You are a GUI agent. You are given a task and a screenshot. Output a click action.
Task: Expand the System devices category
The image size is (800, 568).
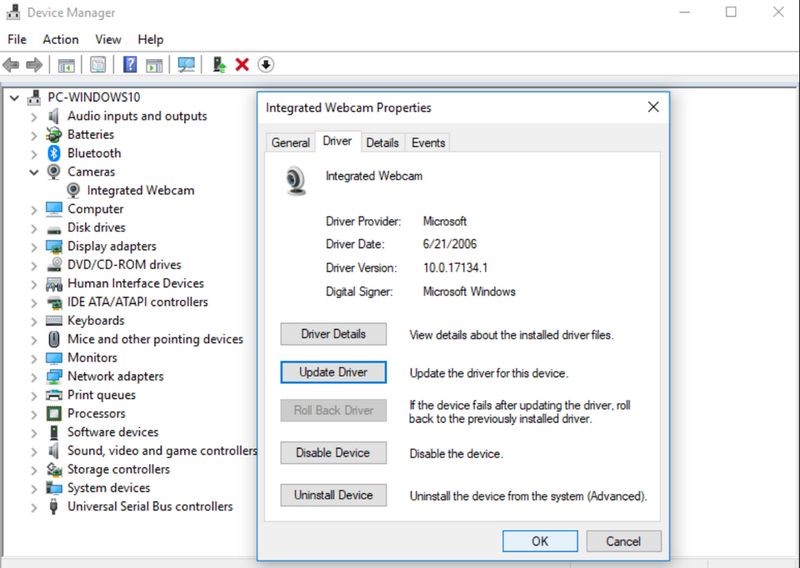34,489
